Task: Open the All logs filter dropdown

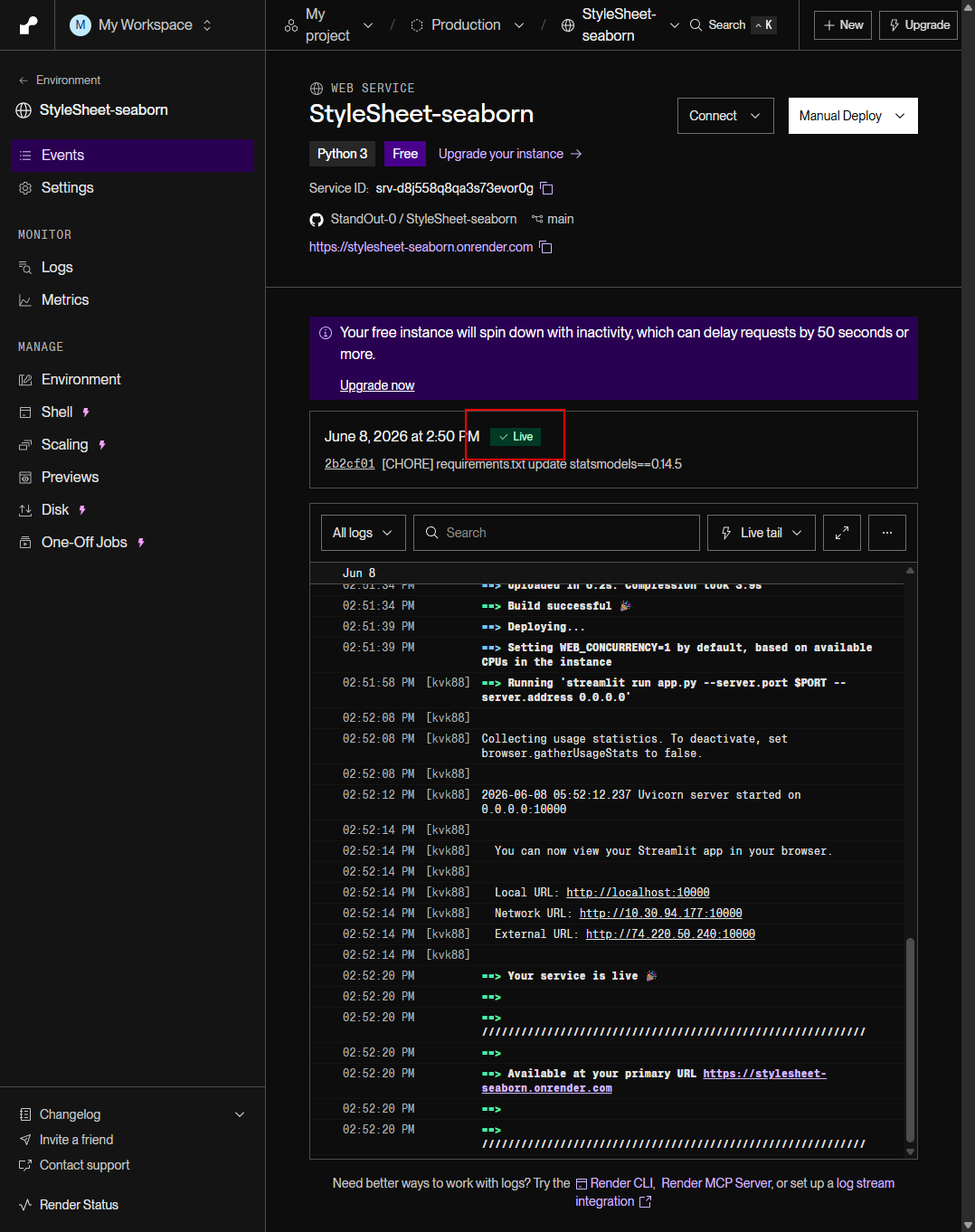Action: tap(363, 533)
